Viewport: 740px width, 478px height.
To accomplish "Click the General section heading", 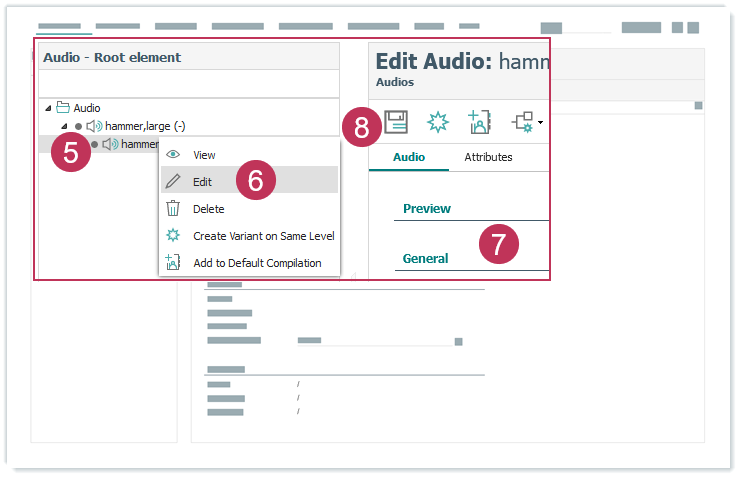I will [425, 259].
